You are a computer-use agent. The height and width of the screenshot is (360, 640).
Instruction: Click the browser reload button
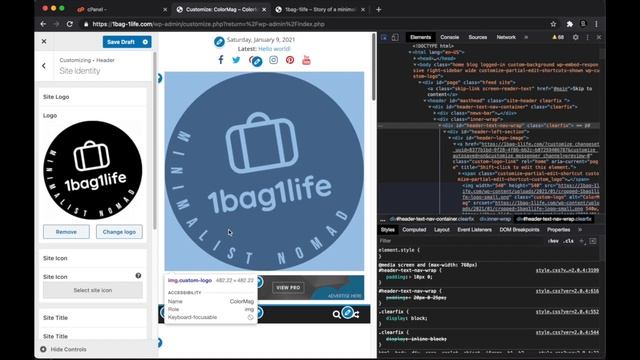tap(70, 24)
